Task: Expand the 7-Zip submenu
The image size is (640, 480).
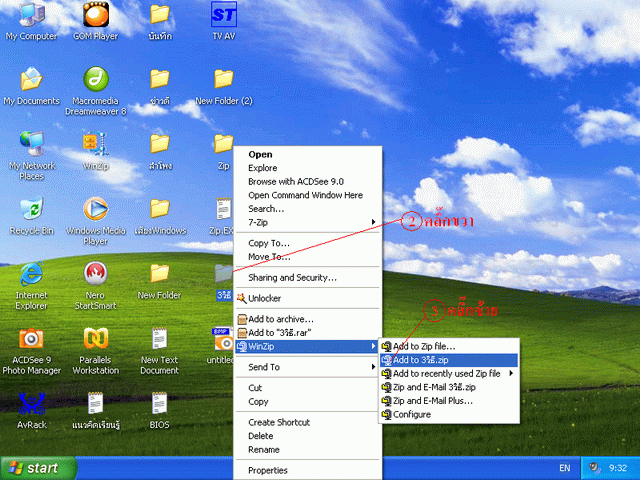Action: click(x=308, y=222)
